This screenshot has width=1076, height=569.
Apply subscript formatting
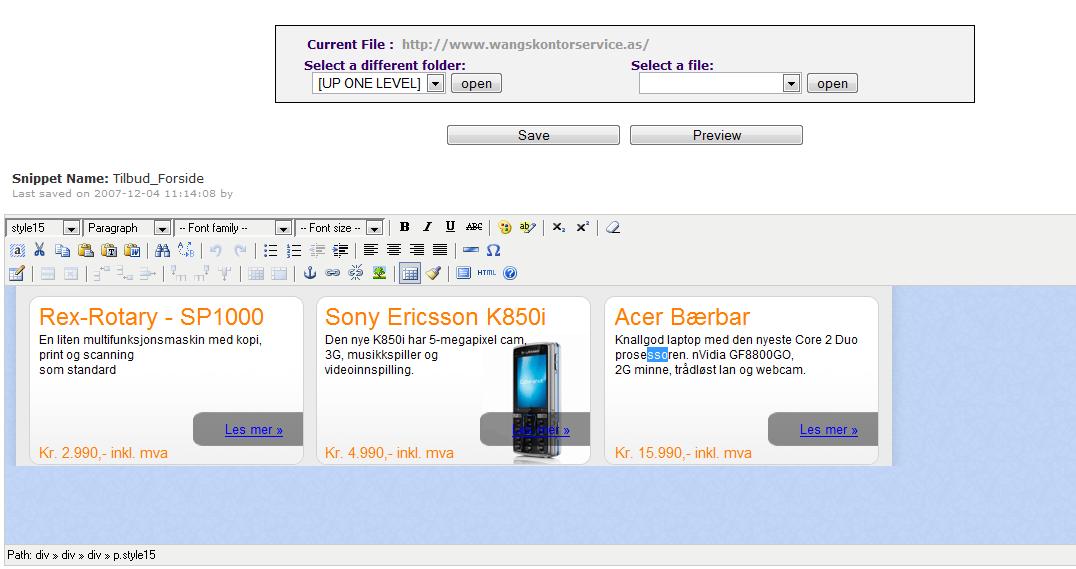559,227
